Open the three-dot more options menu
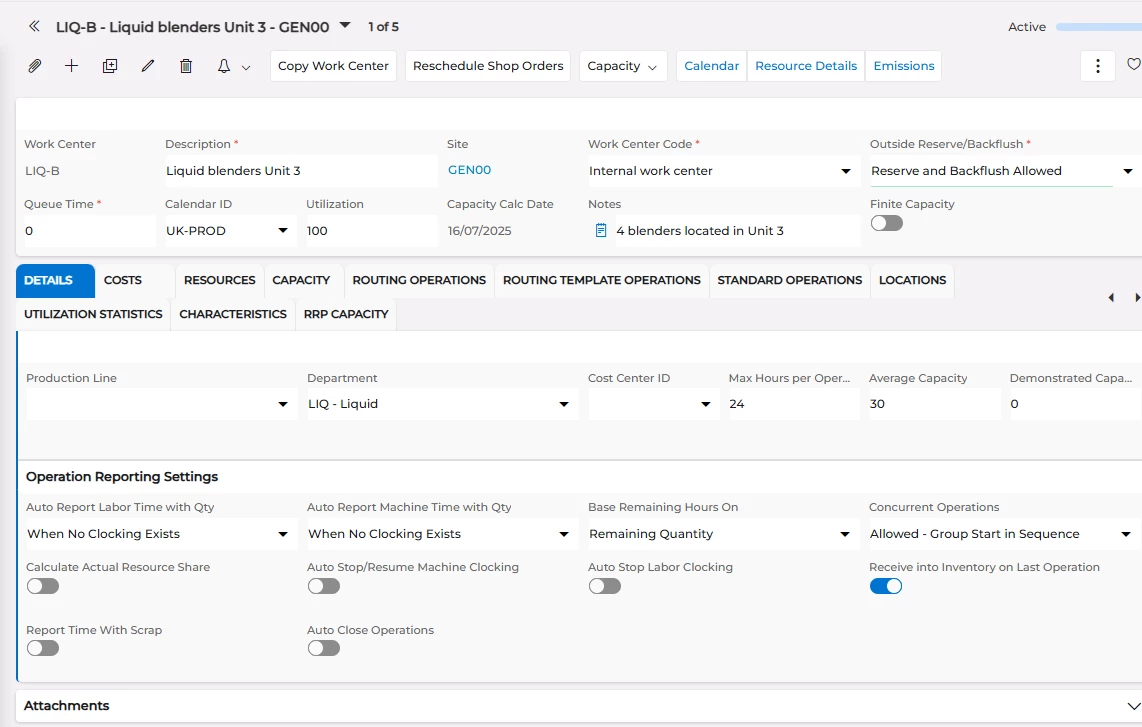The image size is (1142, 727). click(1098, 66)
